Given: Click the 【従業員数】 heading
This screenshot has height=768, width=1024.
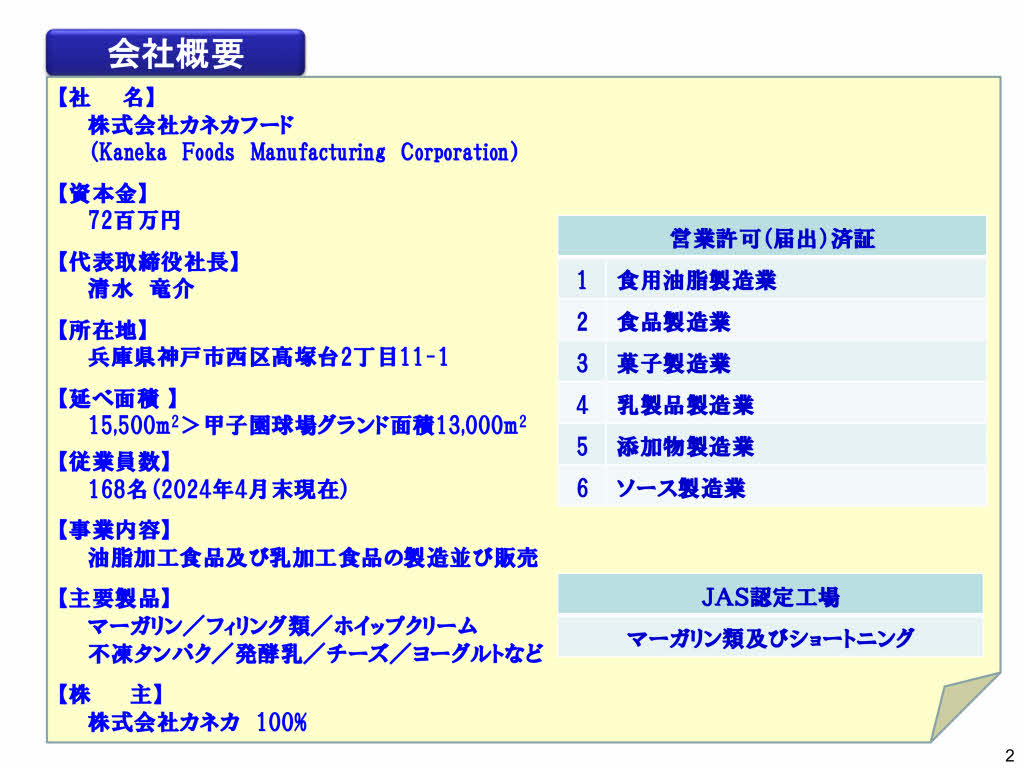Looking at the screenshot, I should click(114, 462).
